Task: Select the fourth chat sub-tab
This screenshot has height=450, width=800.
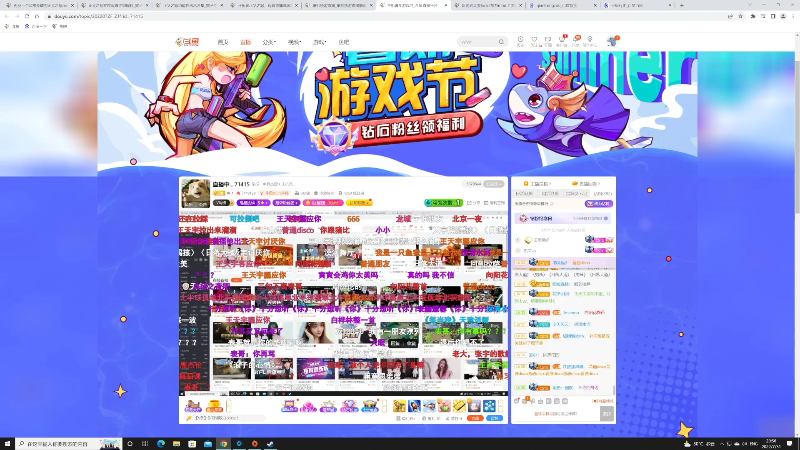Action: 603,194
